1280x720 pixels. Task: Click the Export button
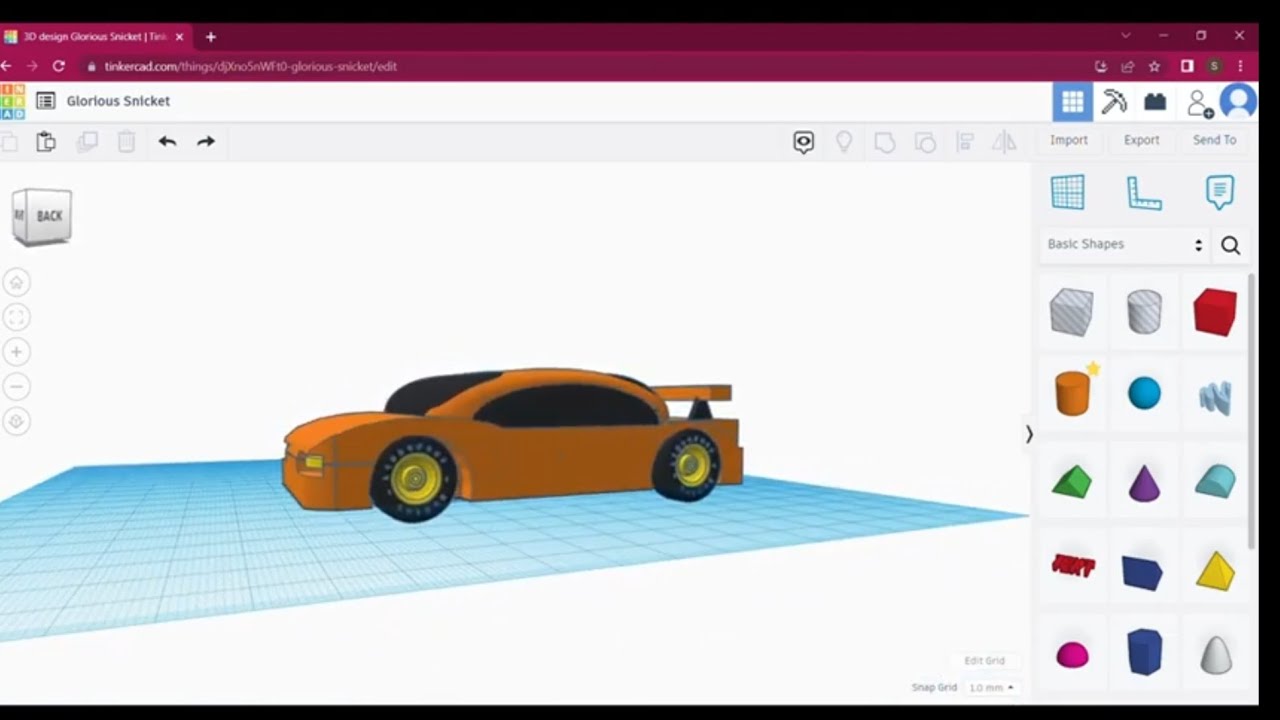pos(1141,140)
